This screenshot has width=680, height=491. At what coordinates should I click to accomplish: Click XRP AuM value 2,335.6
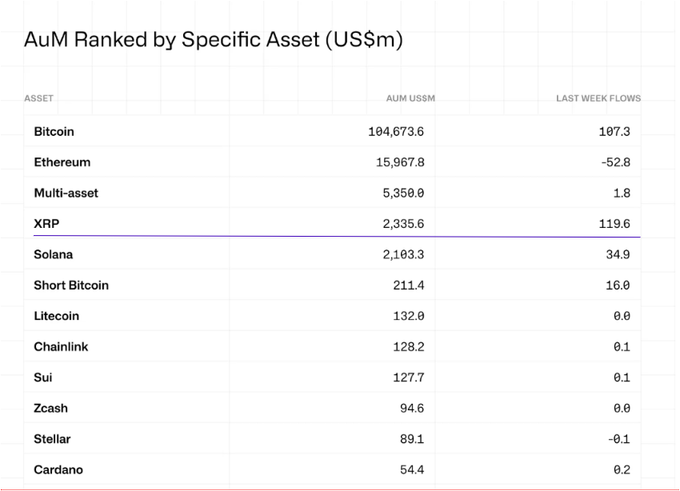(403, 224)
